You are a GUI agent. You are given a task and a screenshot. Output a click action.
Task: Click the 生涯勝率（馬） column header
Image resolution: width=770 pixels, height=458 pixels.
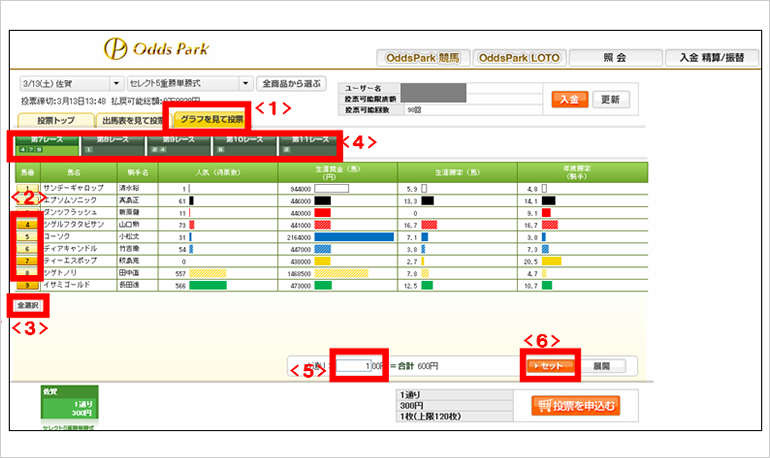457,173
